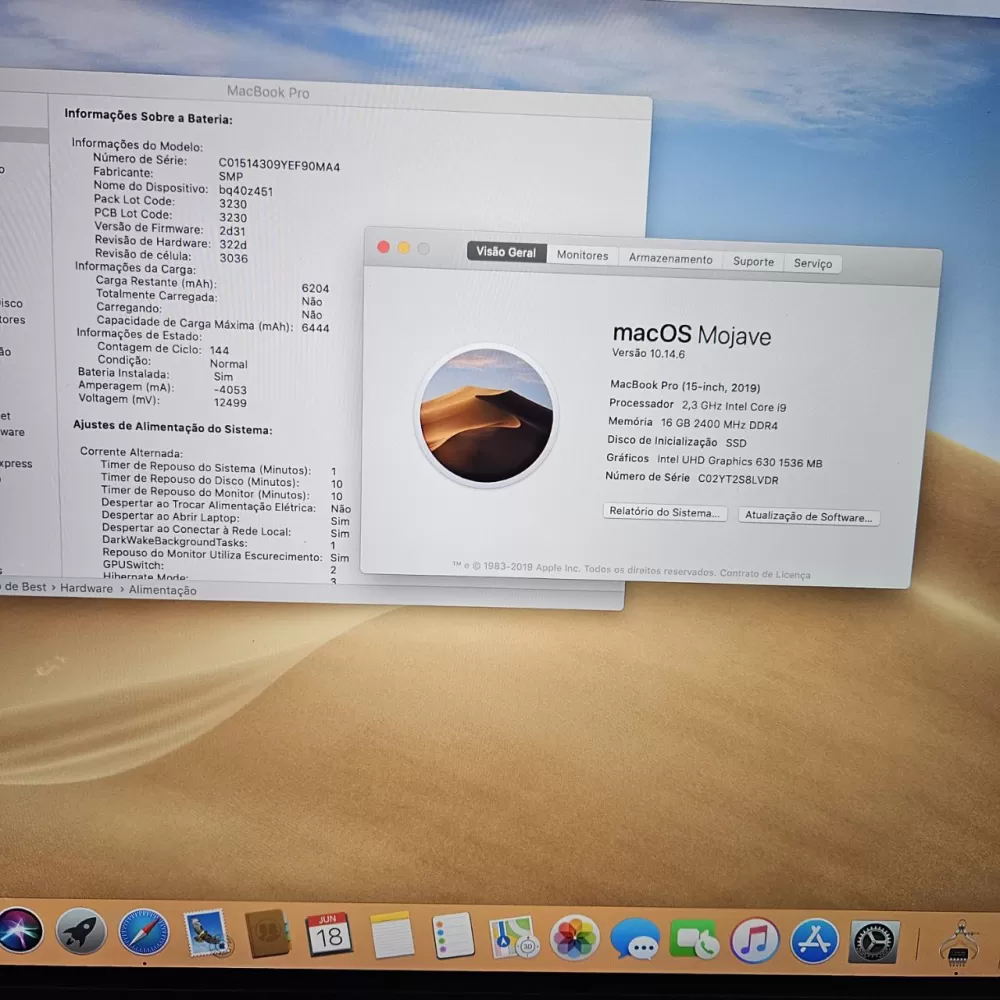The image size is (1000, 1000).
Task: Select processor text 2,3 GHz Intel Core i9
Action: tap(733, 406)
